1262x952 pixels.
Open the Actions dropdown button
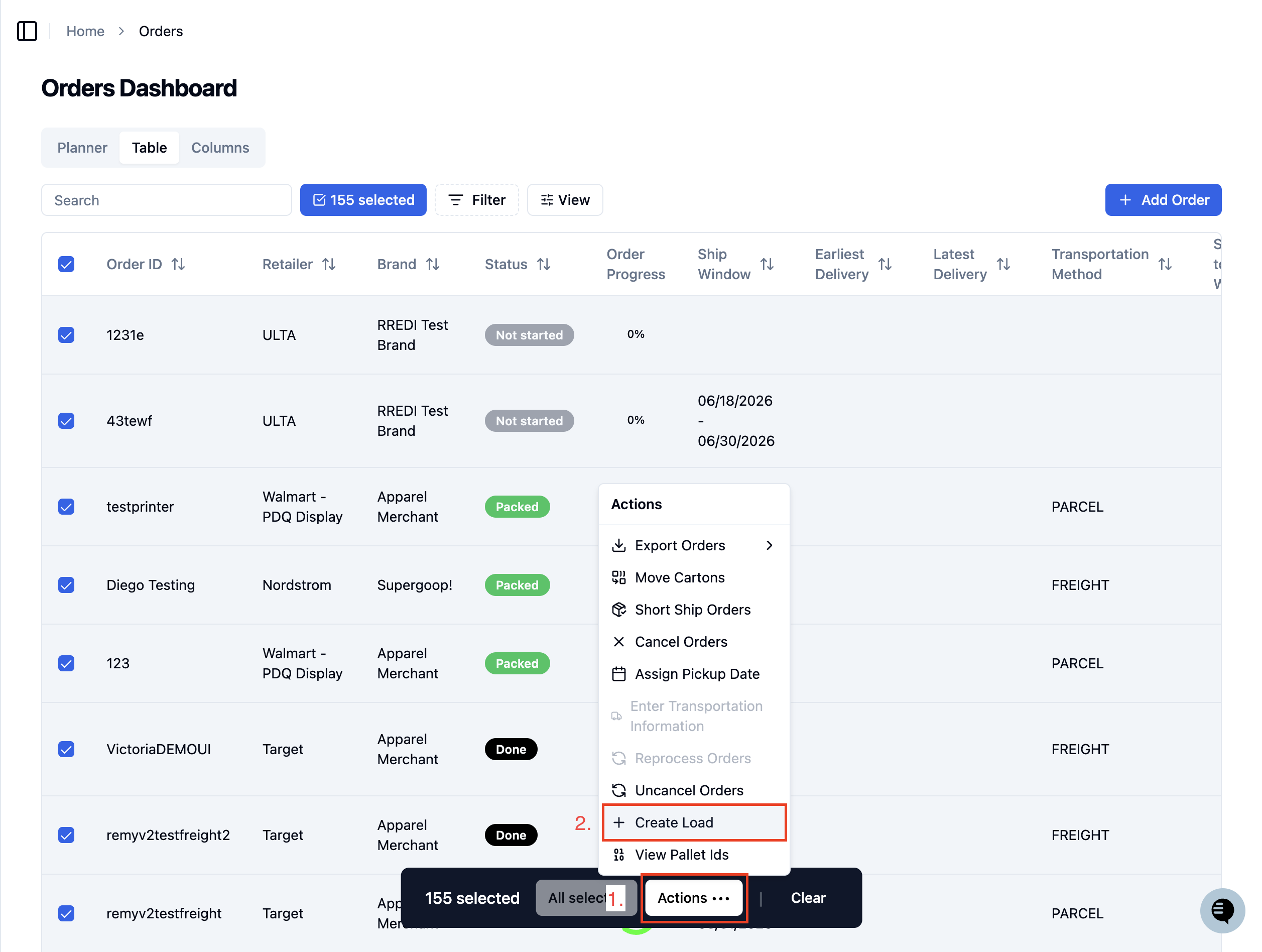694,898
